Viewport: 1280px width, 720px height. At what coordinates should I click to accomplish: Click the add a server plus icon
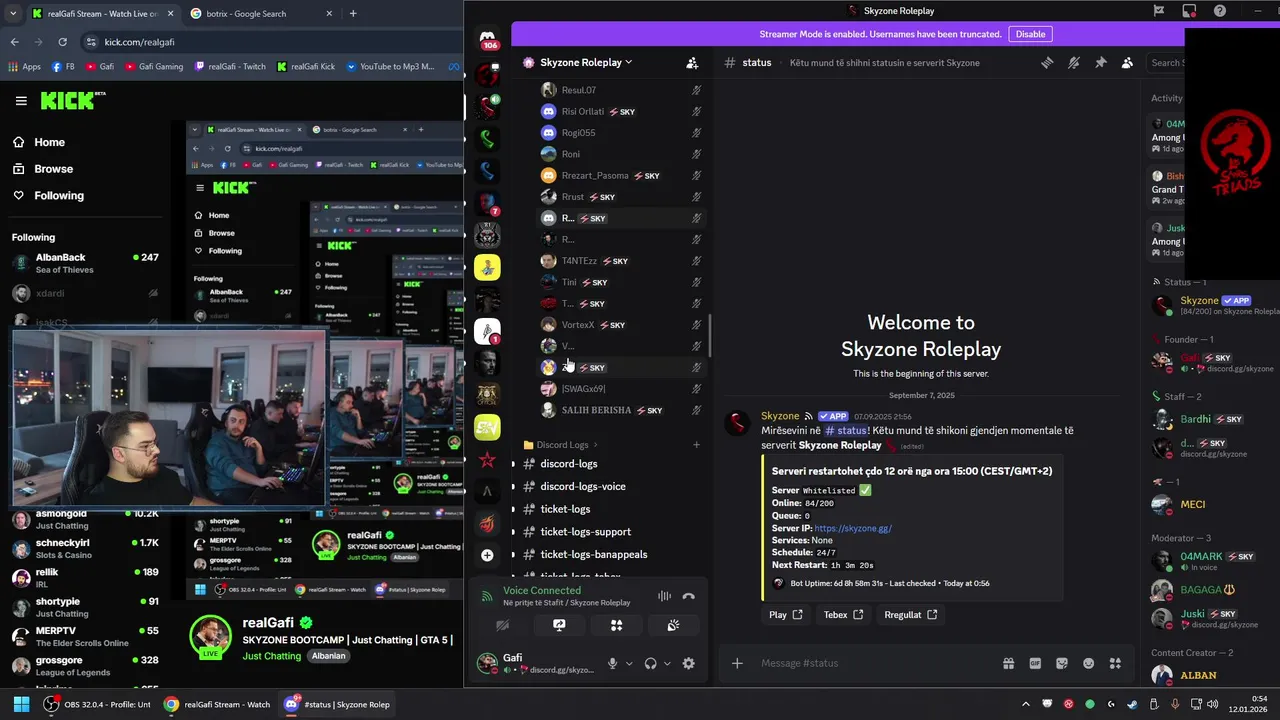[x=487, y=555]
